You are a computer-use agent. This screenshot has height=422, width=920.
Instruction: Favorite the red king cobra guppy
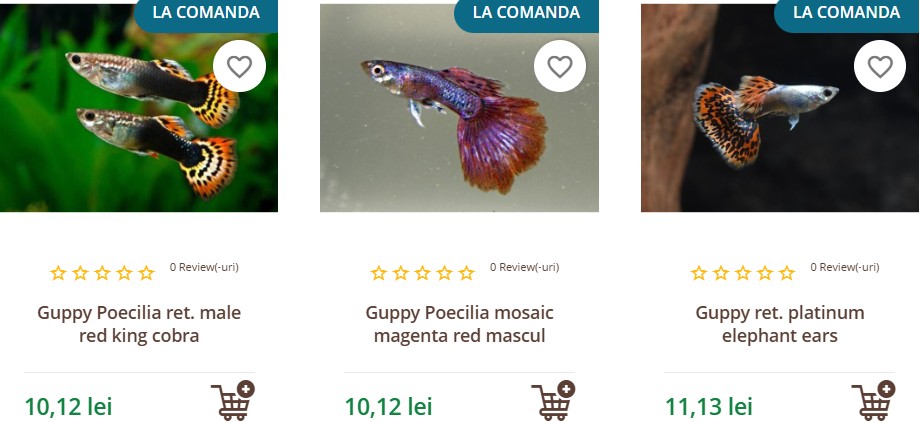(x=239, y=67)
